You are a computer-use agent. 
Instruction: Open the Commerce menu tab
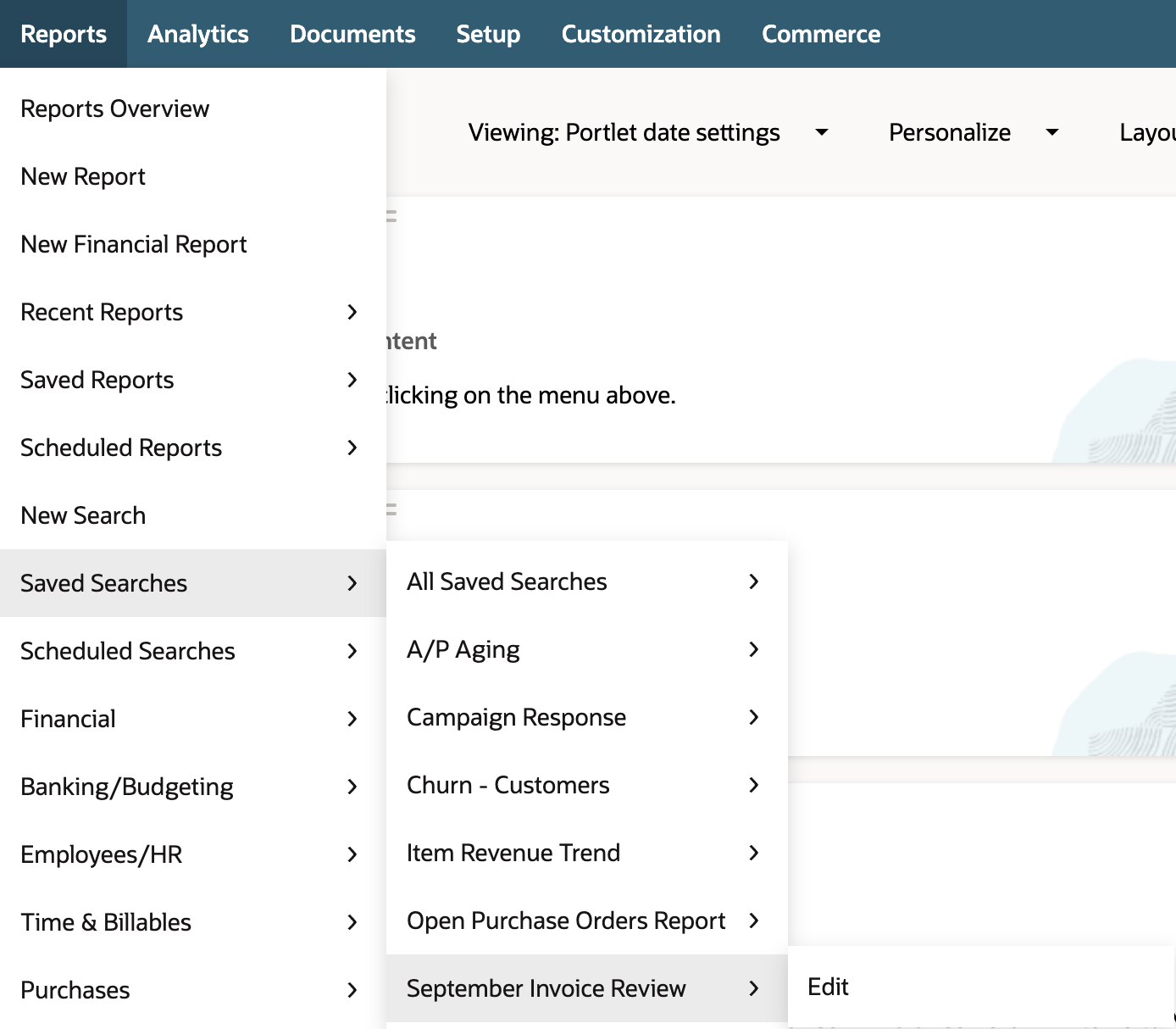(821, 34)
